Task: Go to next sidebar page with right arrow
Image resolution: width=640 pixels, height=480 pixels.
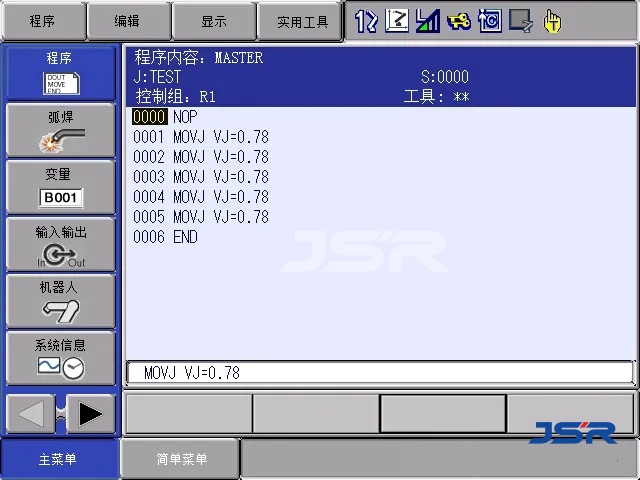Action: [90, 414]
